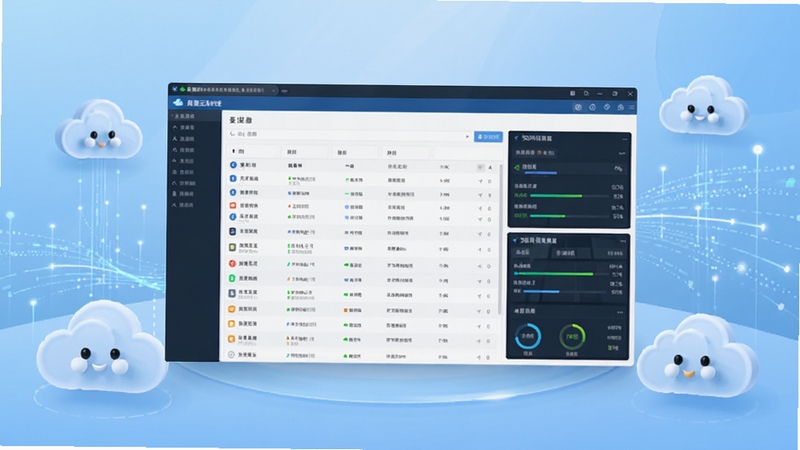Click the share arrow in the red circle icon's row
The image size is (800, 450).
(479, 266)
